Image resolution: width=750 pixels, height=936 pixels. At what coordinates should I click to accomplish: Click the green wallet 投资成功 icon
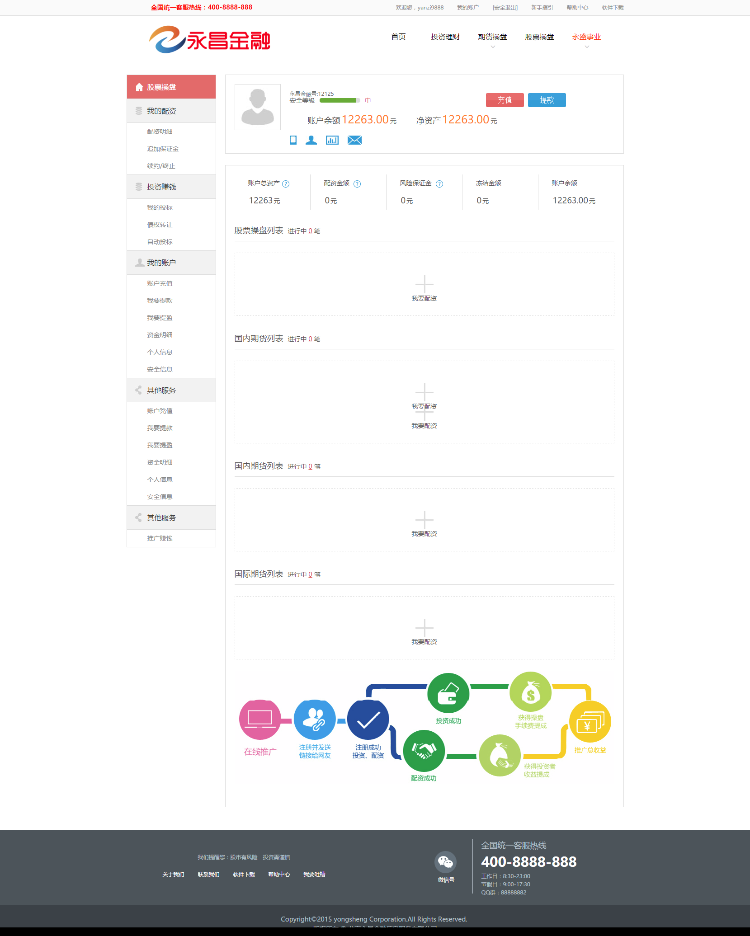(448, 693)
